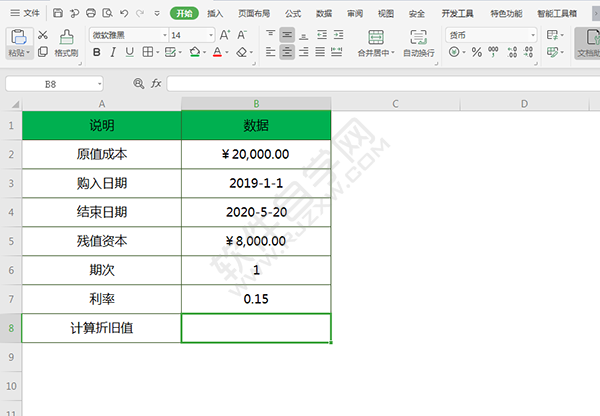The image size is (600, 416).
Task: Click the Redo arrow icon
Action: click(x=140, y=13)
